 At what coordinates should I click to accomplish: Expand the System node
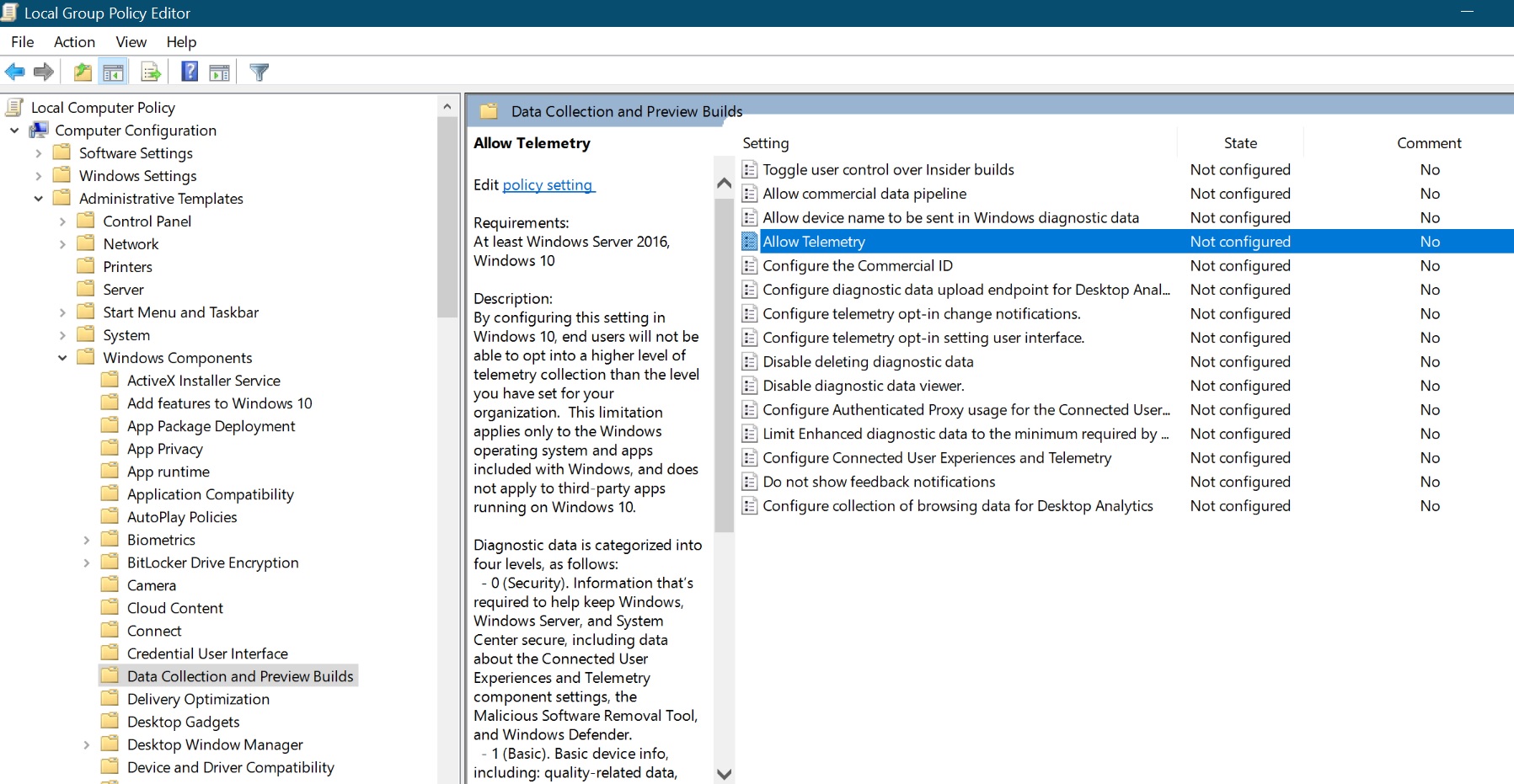[x=62, y=334]
